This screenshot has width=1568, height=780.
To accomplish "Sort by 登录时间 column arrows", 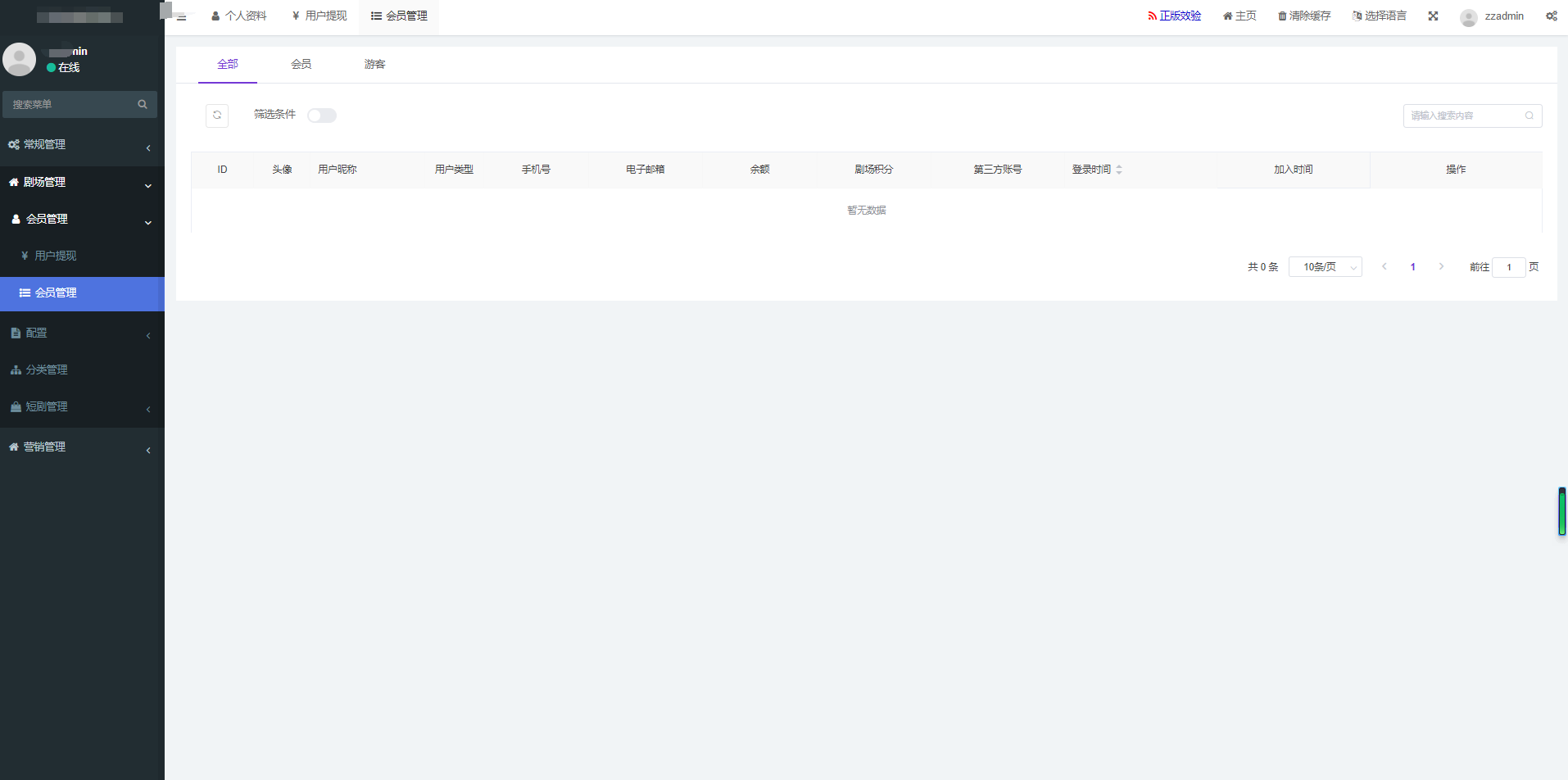I will pos(1119,170).
